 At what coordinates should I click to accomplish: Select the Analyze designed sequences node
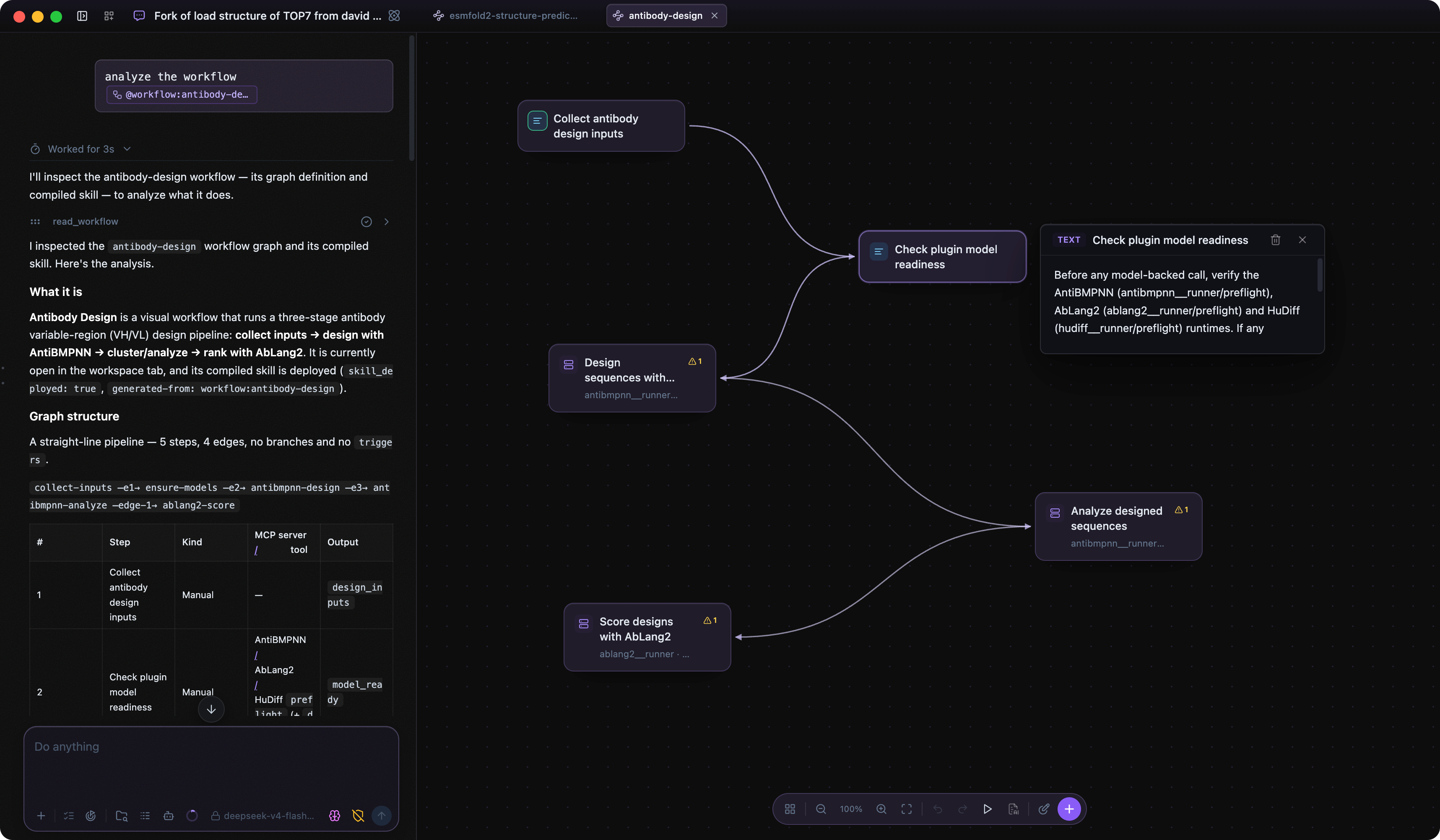1118,526
